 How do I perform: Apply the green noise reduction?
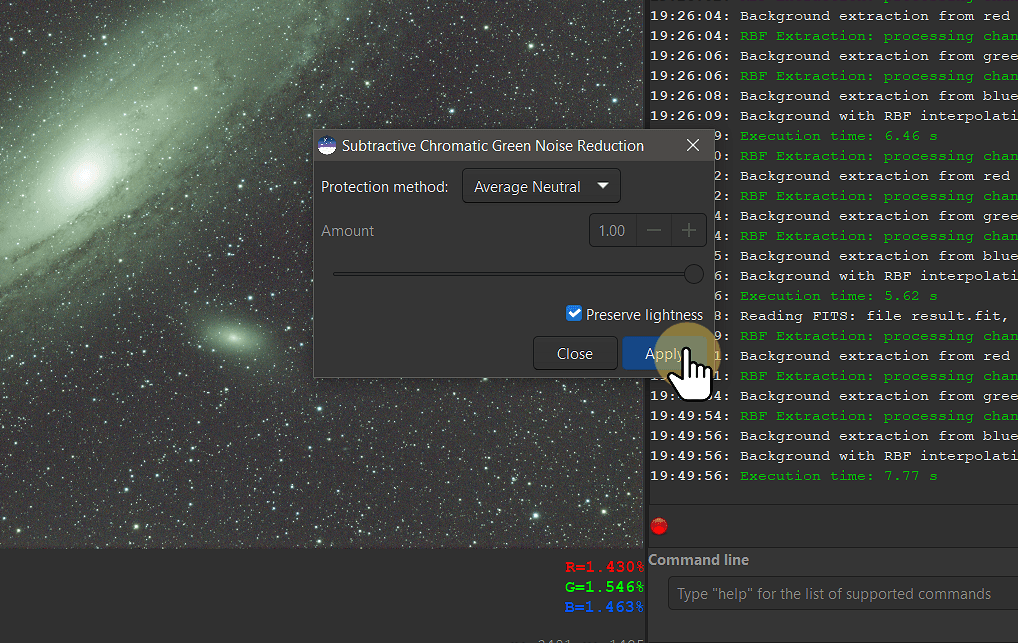[663, 353]
